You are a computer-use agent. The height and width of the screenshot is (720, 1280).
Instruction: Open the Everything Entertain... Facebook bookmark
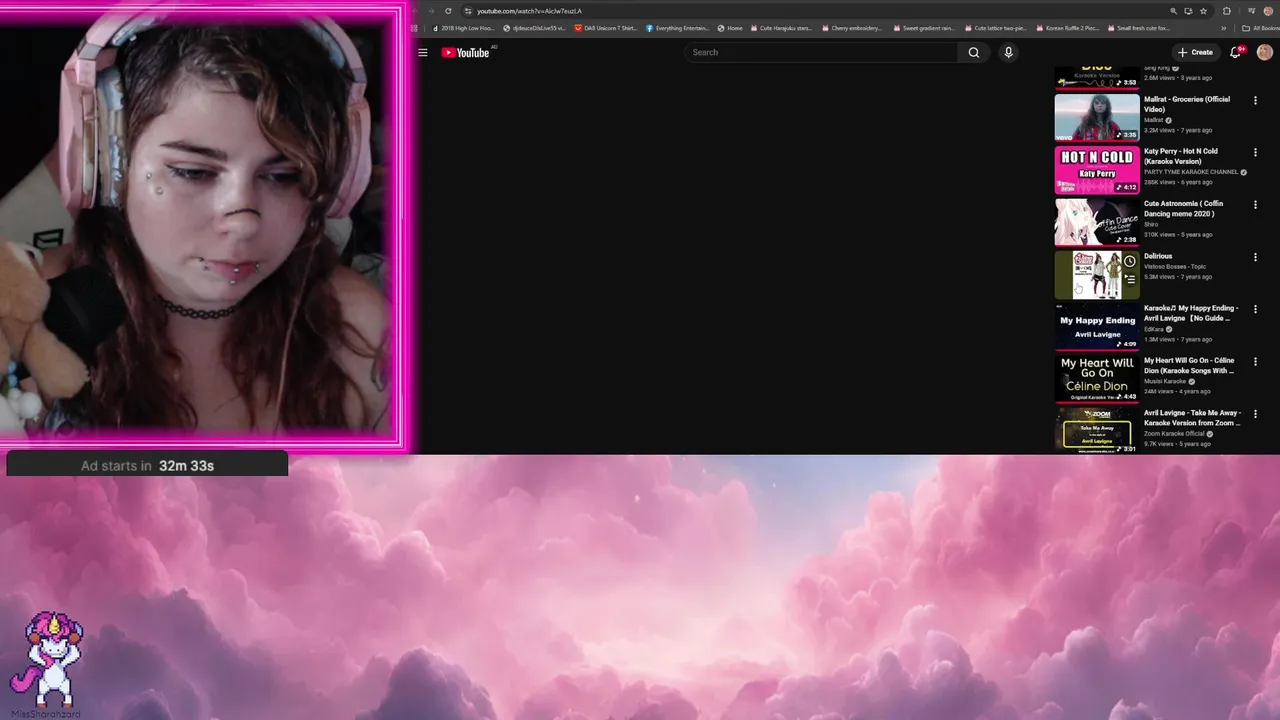678,28
